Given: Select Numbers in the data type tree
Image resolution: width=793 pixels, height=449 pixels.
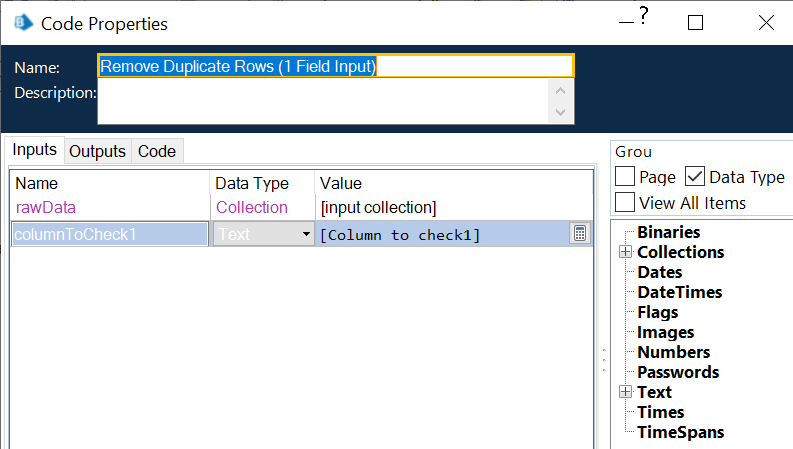Looking at the screenshot, I should pos(673,352).
